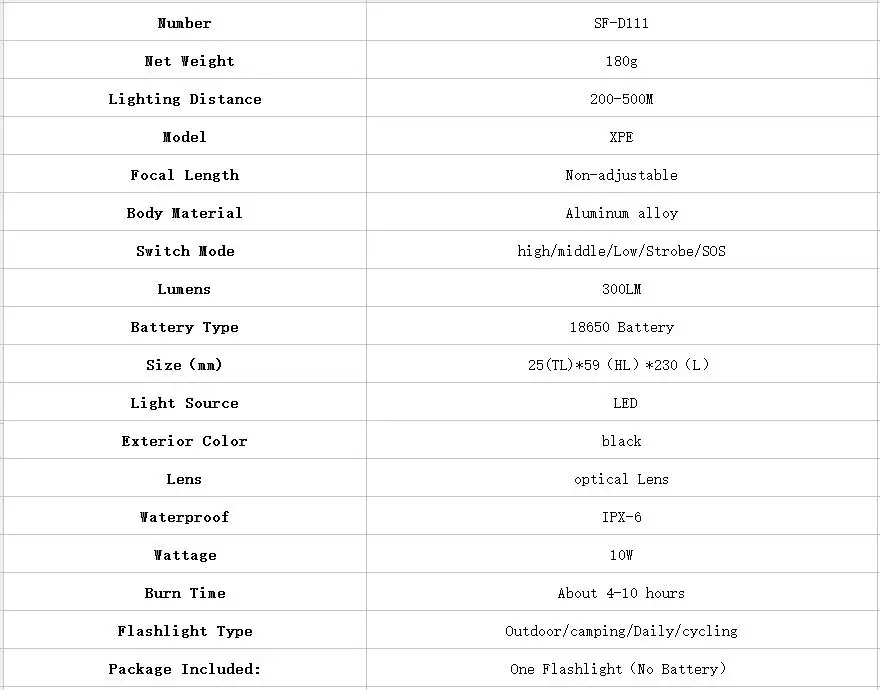880x690 pixels.
Task: Select the IPX-6 waterproof cell
Action: [622, 517]
